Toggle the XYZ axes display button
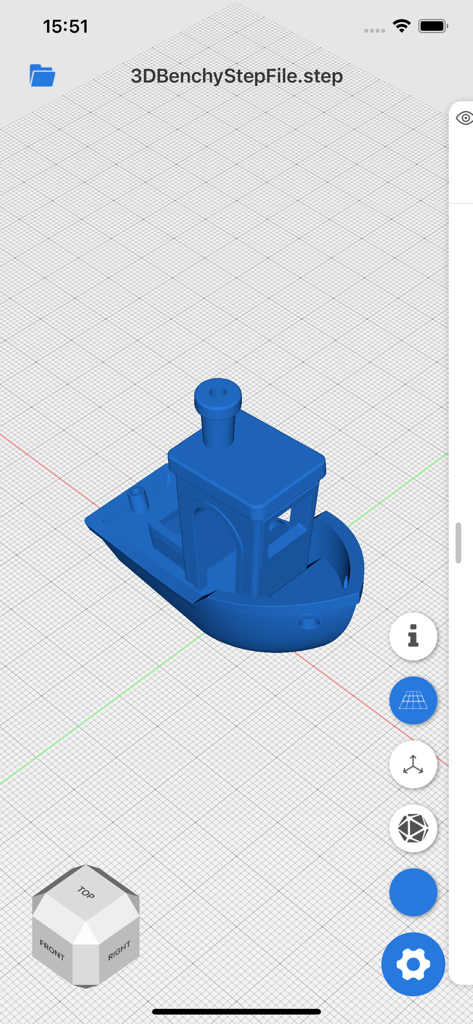The height and width of the screenshot is (1024, 473). pos(413,764)
